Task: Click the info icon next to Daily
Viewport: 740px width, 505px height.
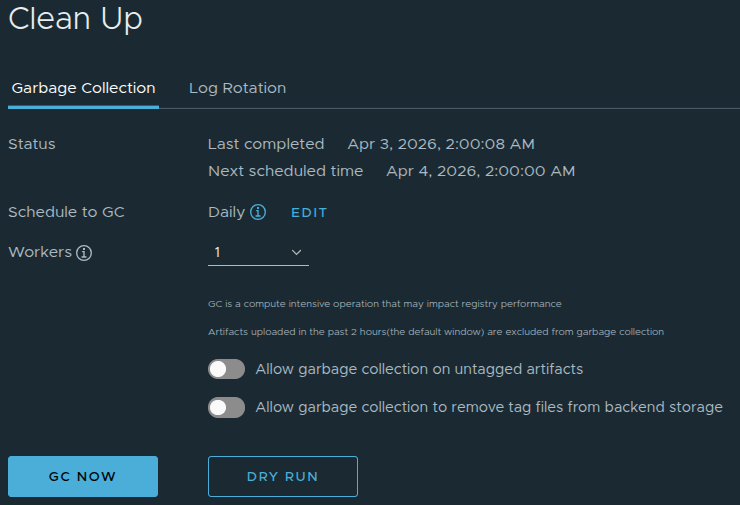Action: [x=258, y=212]
